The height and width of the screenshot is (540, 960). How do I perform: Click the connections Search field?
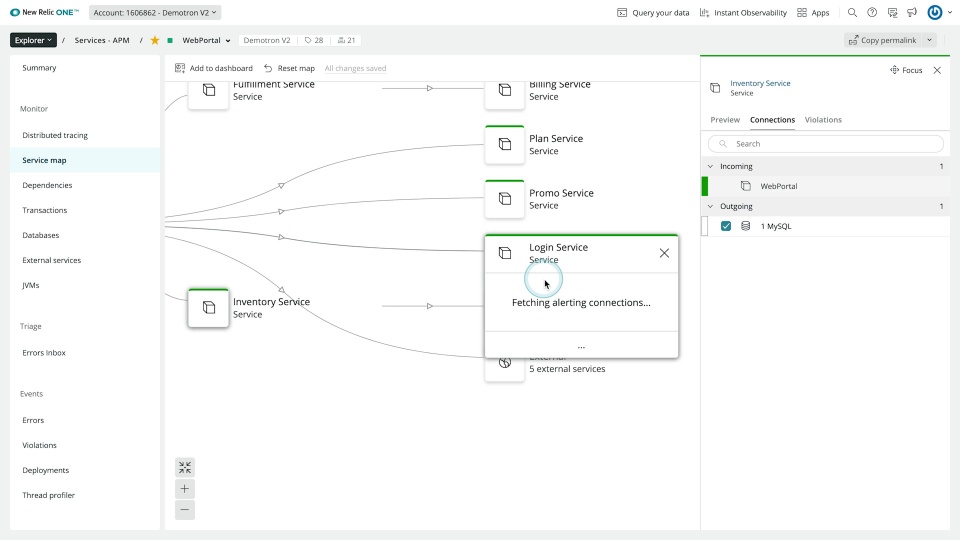[825, 144]
